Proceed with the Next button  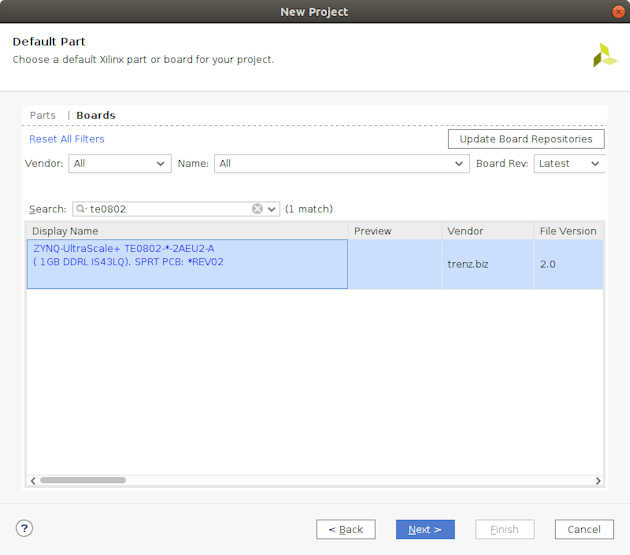425,529
